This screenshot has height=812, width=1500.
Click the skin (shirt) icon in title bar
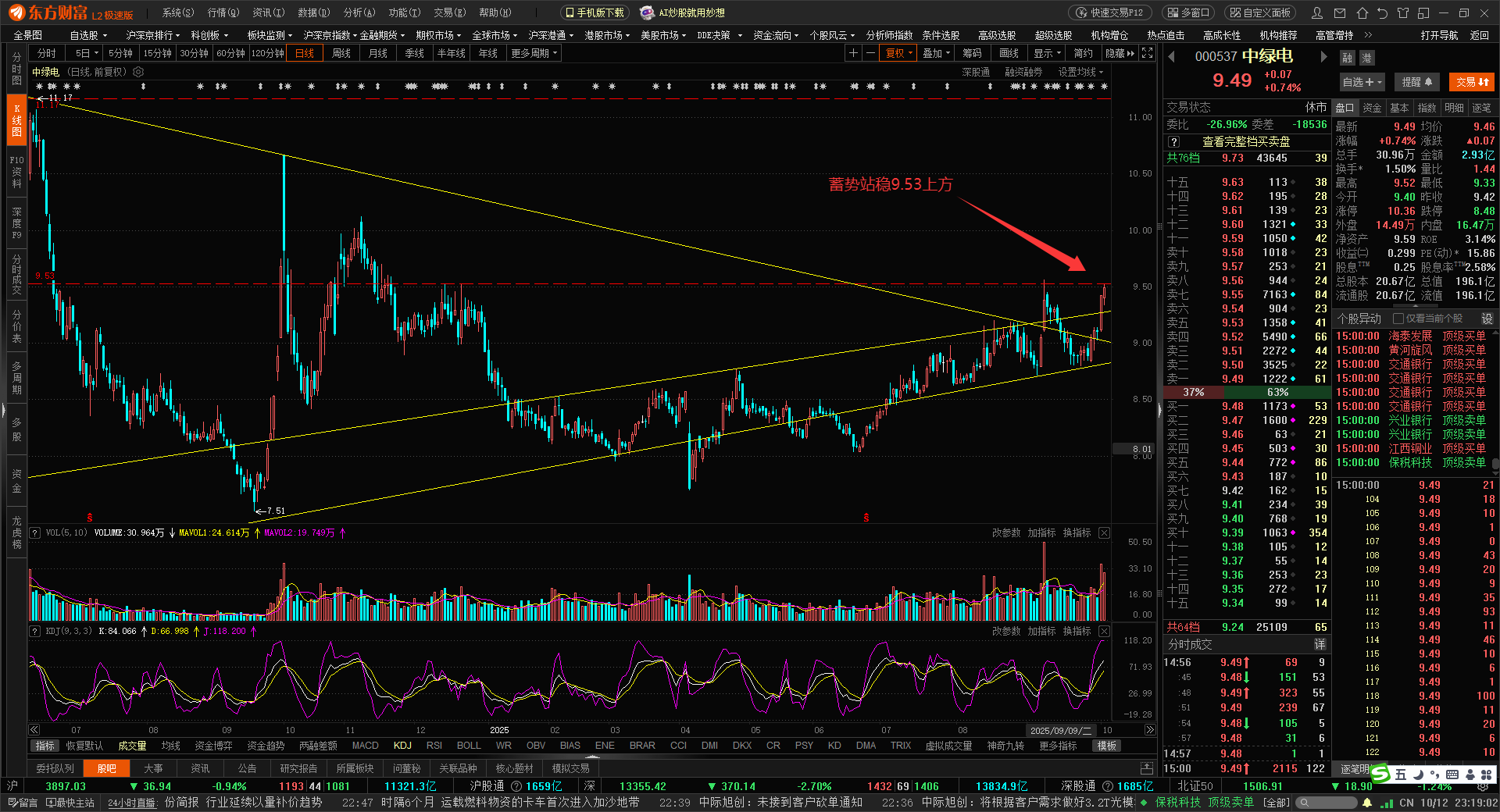click(x=1403, y=13)
